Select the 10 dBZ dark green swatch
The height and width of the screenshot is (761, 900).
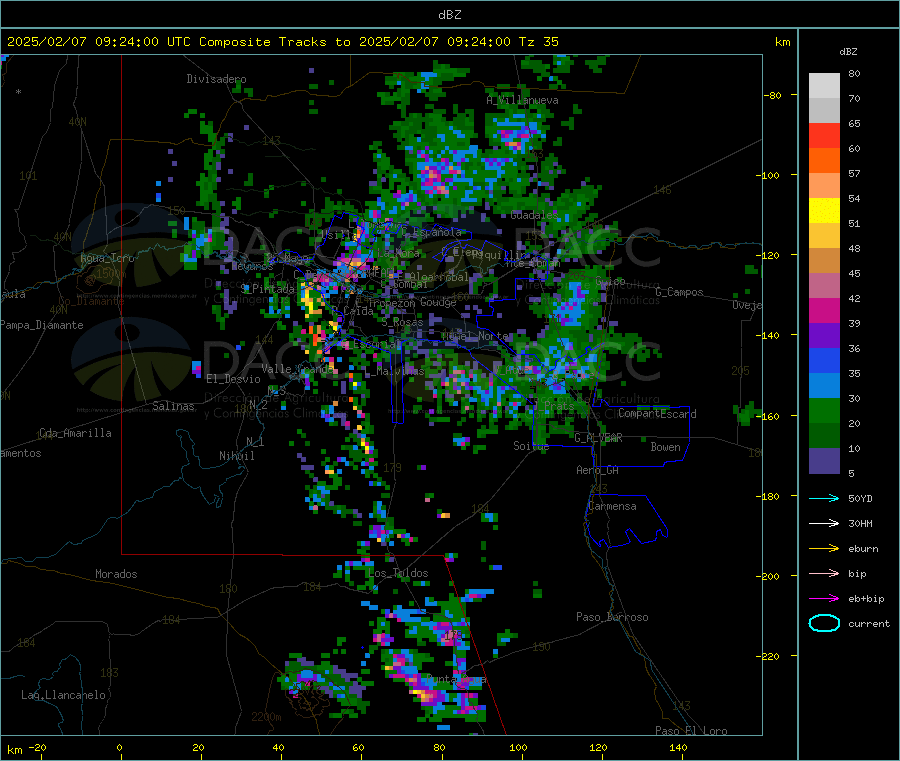click(x=824, y=435)
